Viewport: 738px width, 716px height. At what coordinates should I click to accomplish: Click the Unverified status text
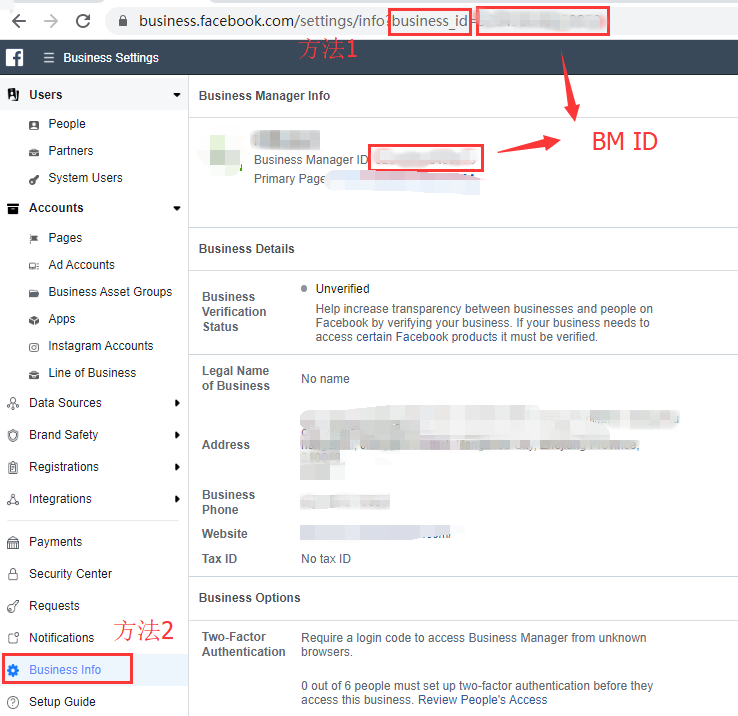click(343, 289)
